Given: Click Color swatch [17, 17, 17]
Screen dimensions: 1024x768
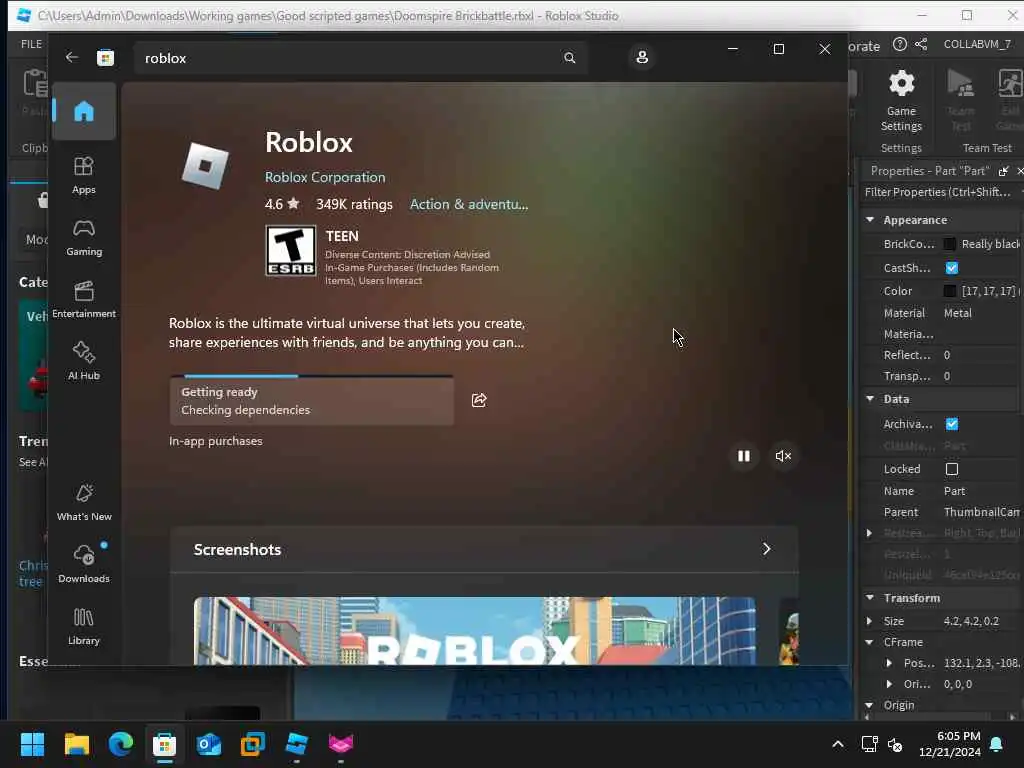Looking at the screenshot, I should 950,291.
